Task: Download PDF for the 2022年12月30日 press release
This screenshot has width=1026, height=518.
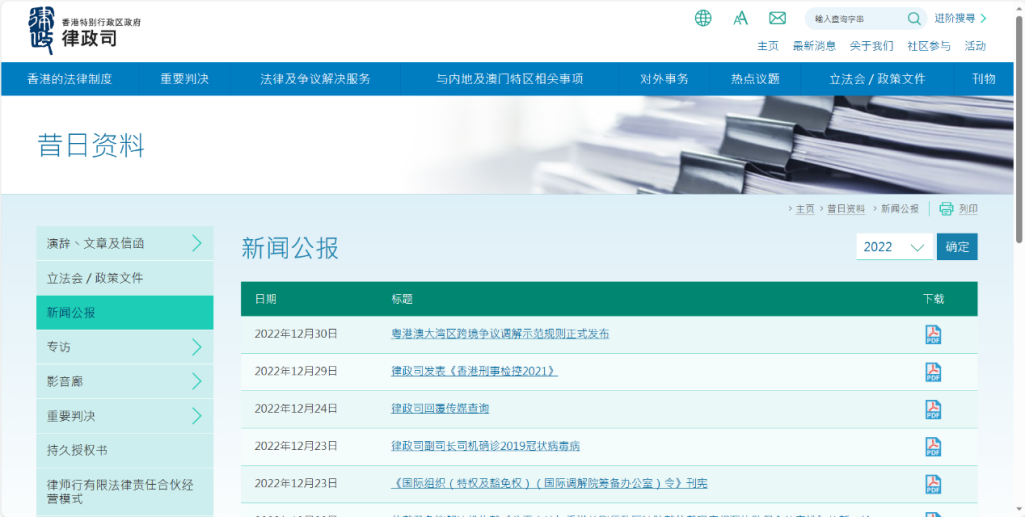Action: point(933,334)
